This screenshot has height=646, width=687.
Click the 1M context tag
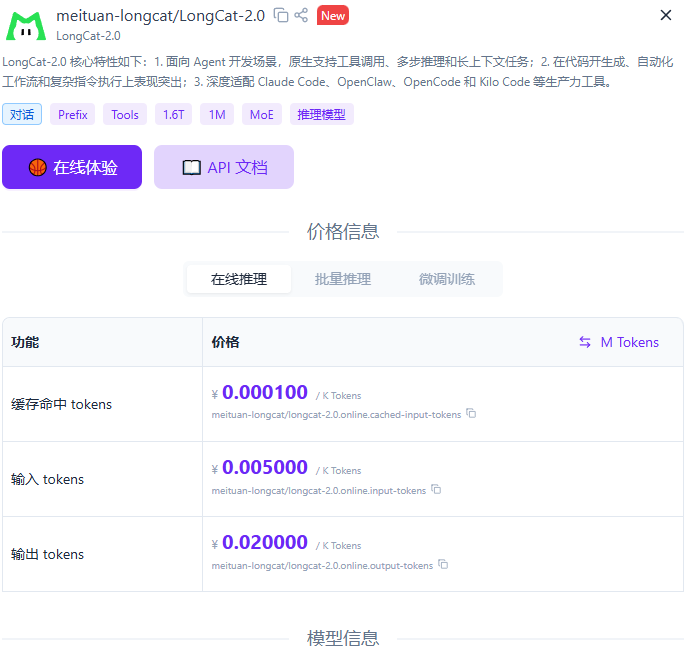point(217,114)
